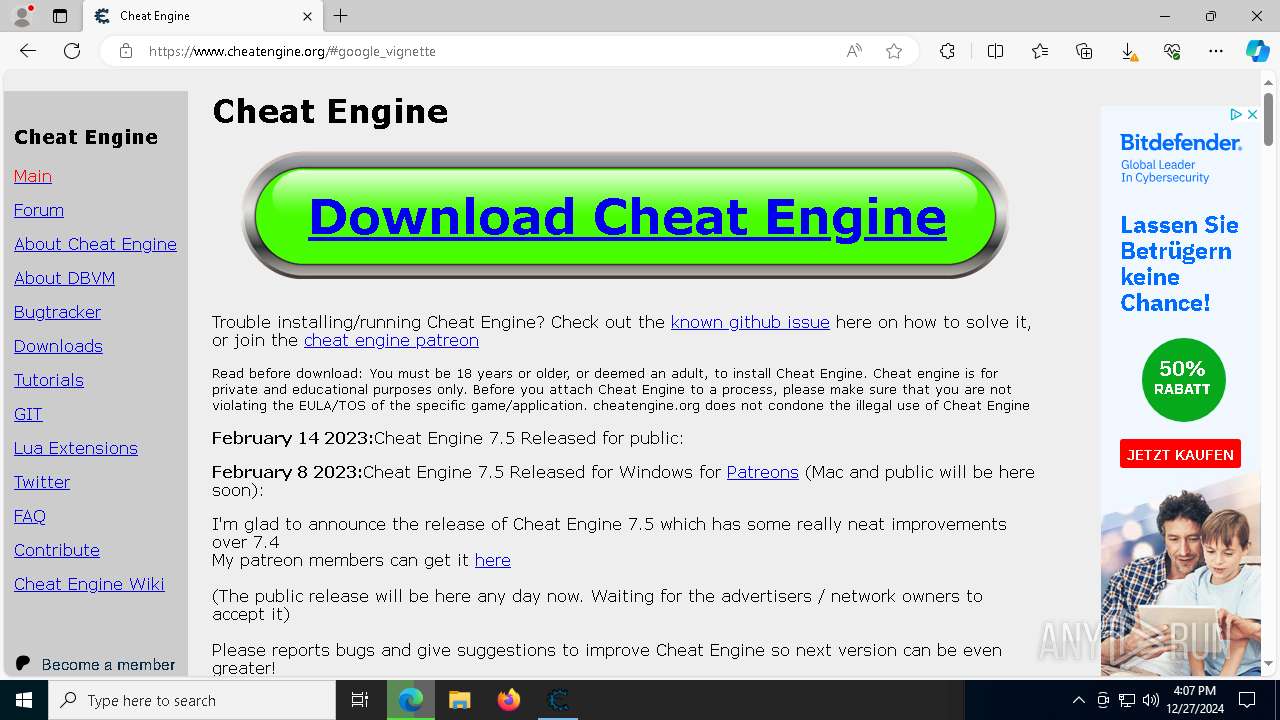Open Contribute sidebar link
The image size is (1280, 720).
57,550
